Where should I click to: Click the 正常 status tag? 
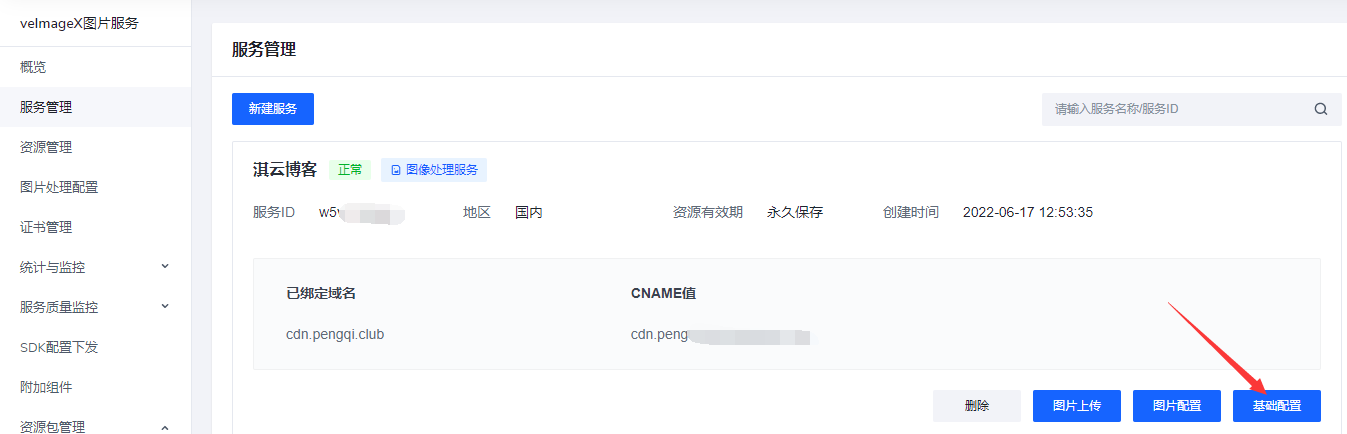coord(350,170)
